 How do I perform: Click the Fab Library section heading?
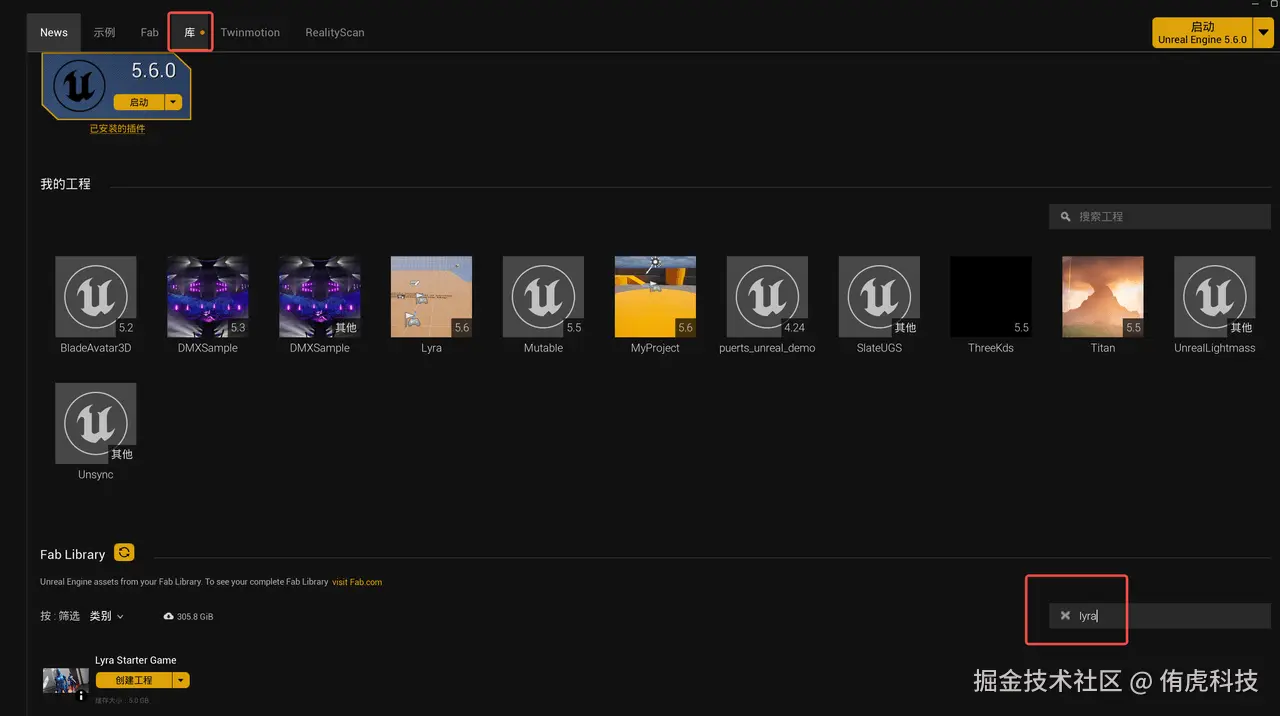[72, 554]
